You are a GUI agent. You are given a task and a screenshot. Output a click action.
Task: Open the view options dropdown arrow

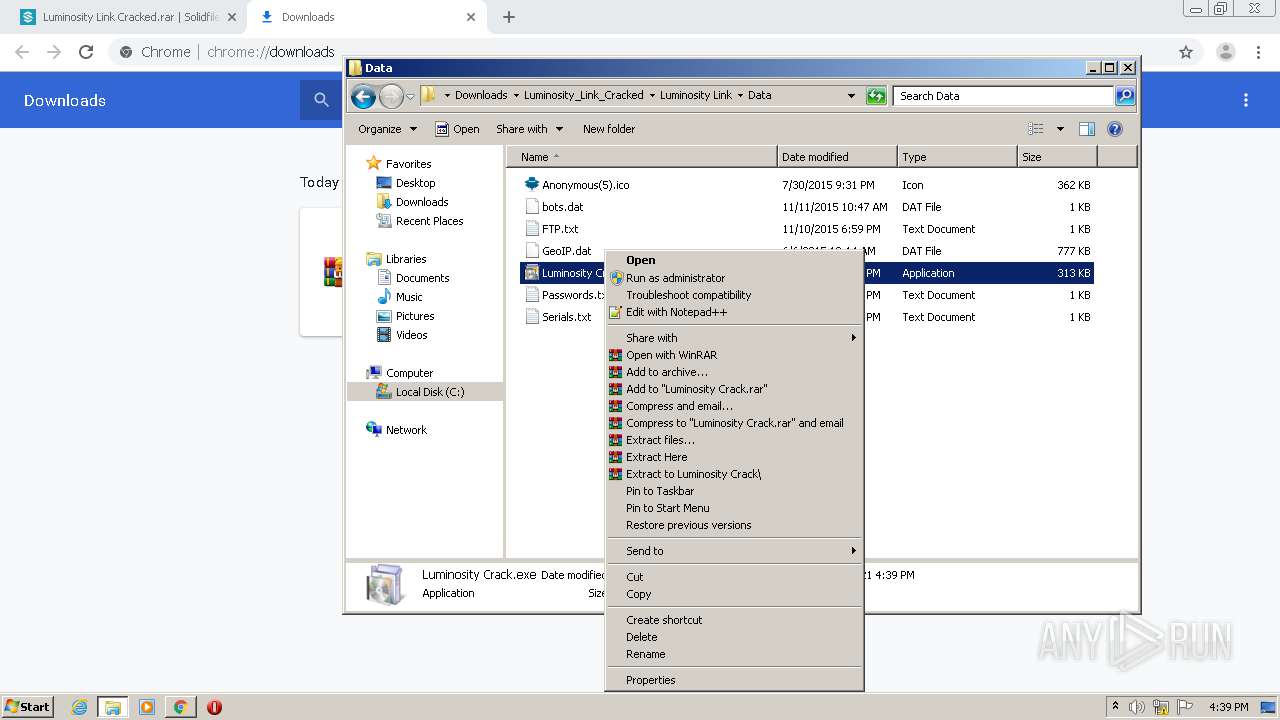[x=1060, y=129]
